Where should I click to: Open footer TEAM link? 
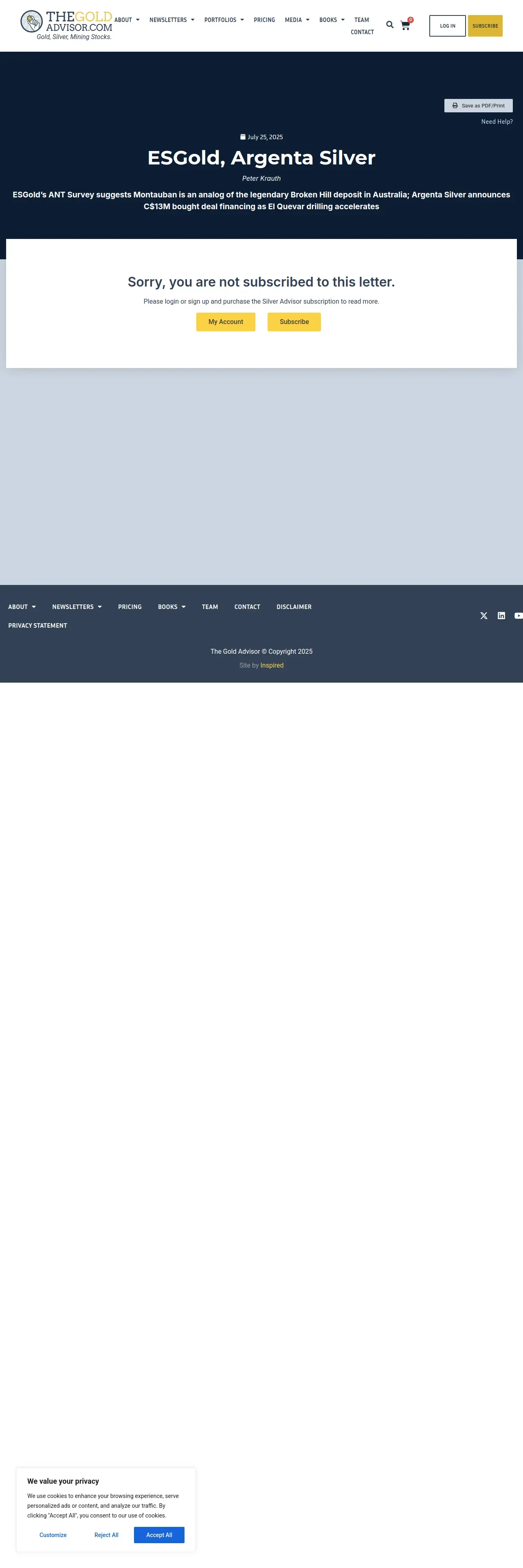click(210, 607)
